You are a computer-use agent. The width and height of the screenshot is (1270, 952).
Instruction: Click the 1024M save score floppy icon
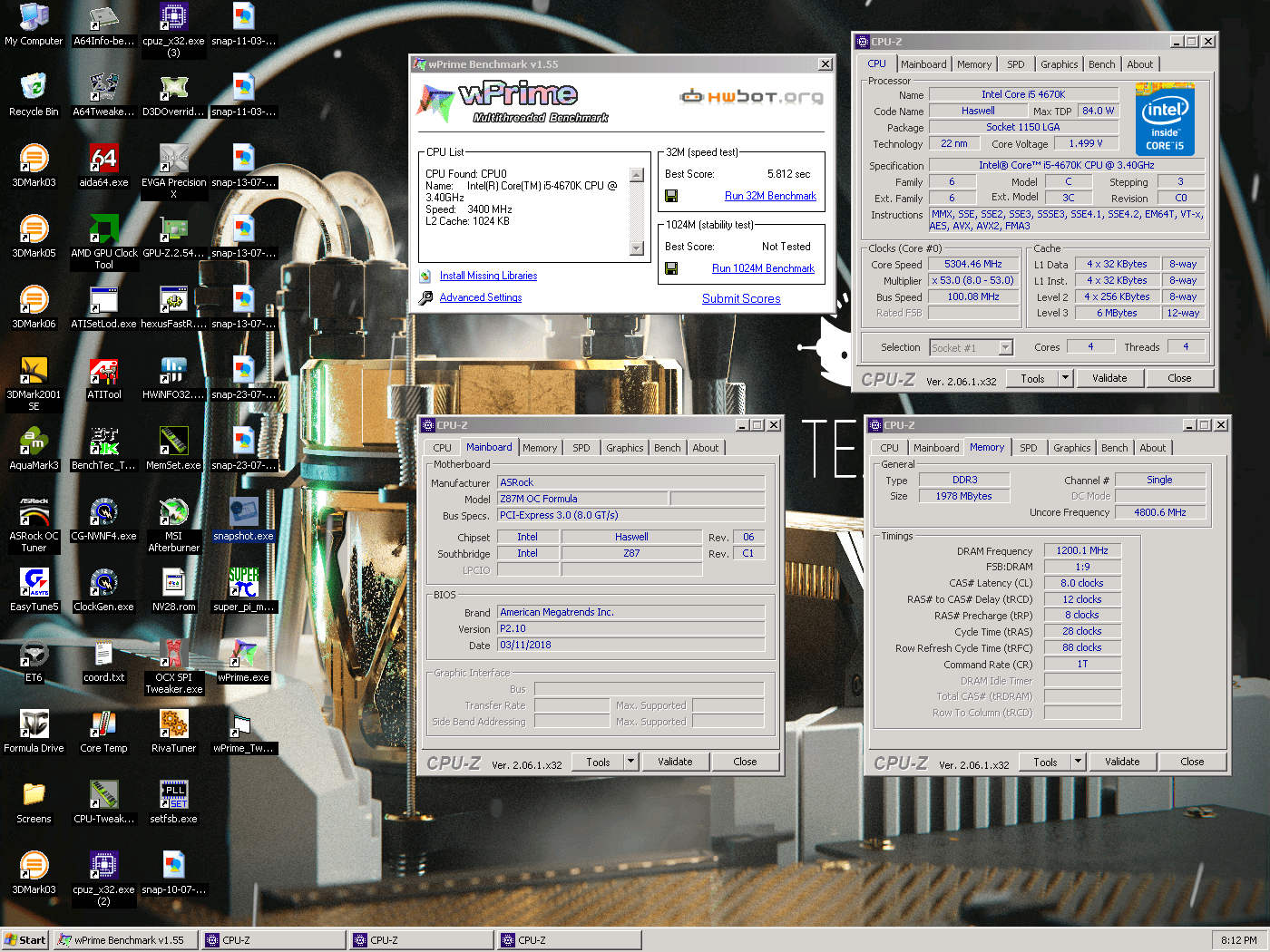click(671, 268)
